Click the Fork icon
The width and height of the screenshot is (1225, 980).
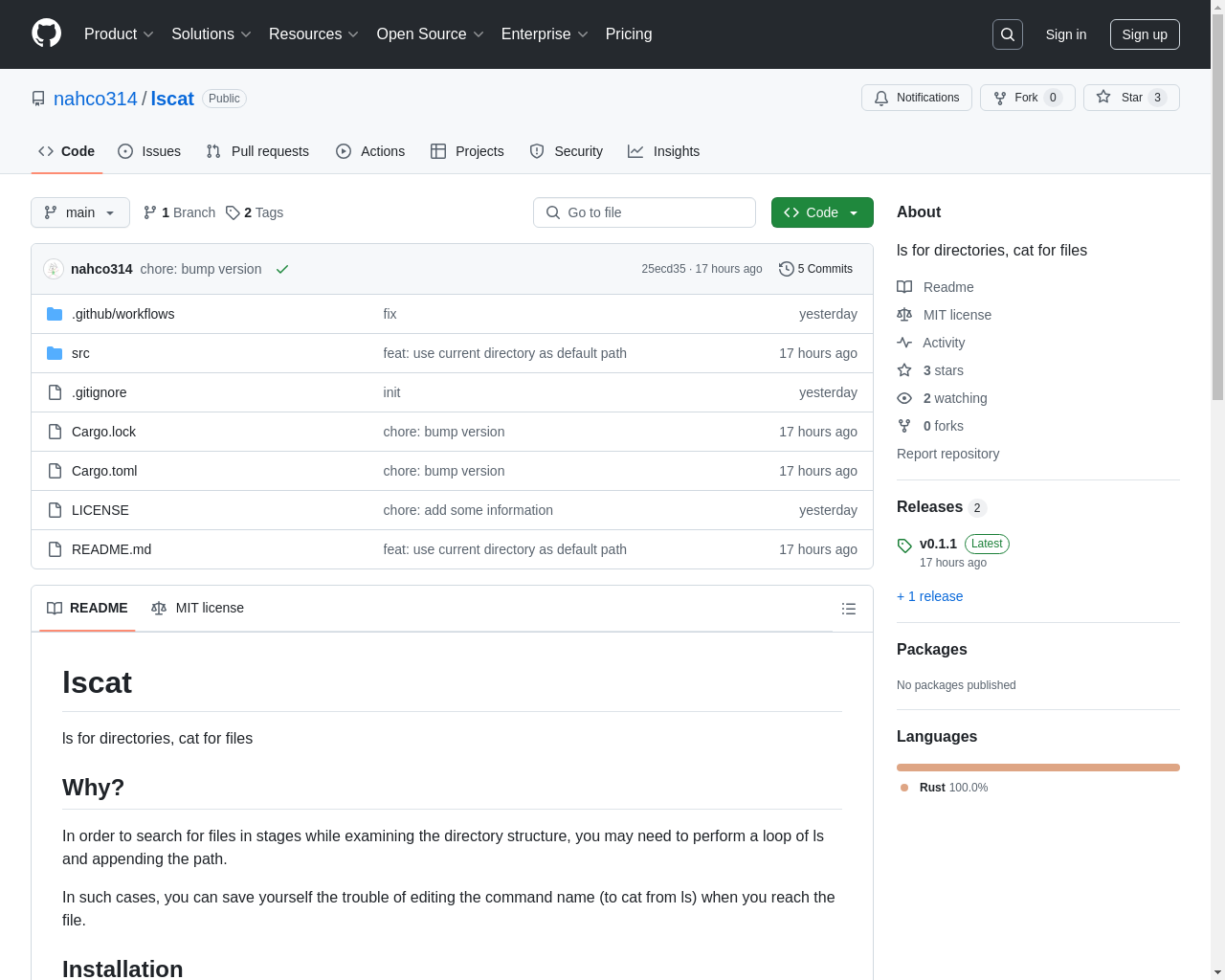[1000, 98]
